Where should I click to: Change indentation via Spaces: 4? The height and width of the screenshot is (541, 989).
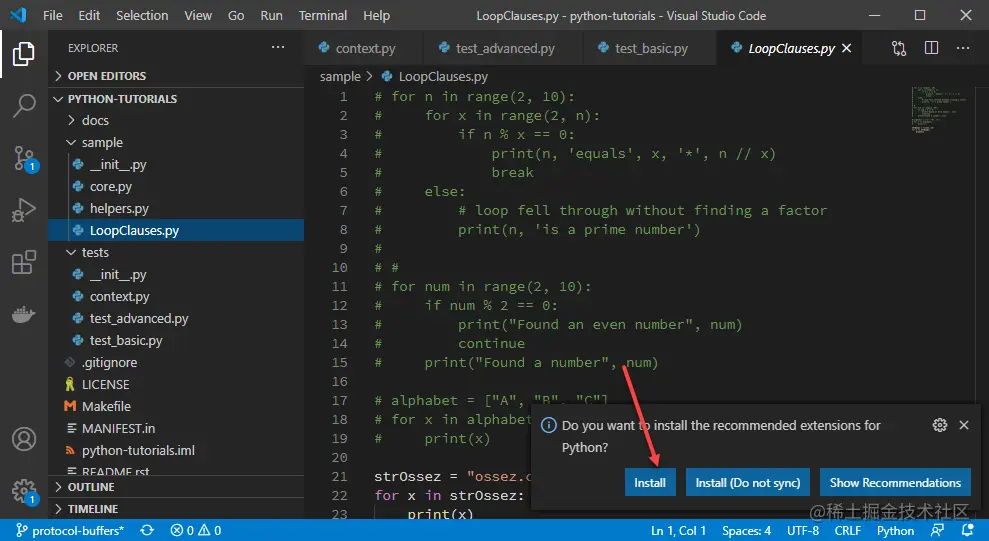(x=746, y=530)
